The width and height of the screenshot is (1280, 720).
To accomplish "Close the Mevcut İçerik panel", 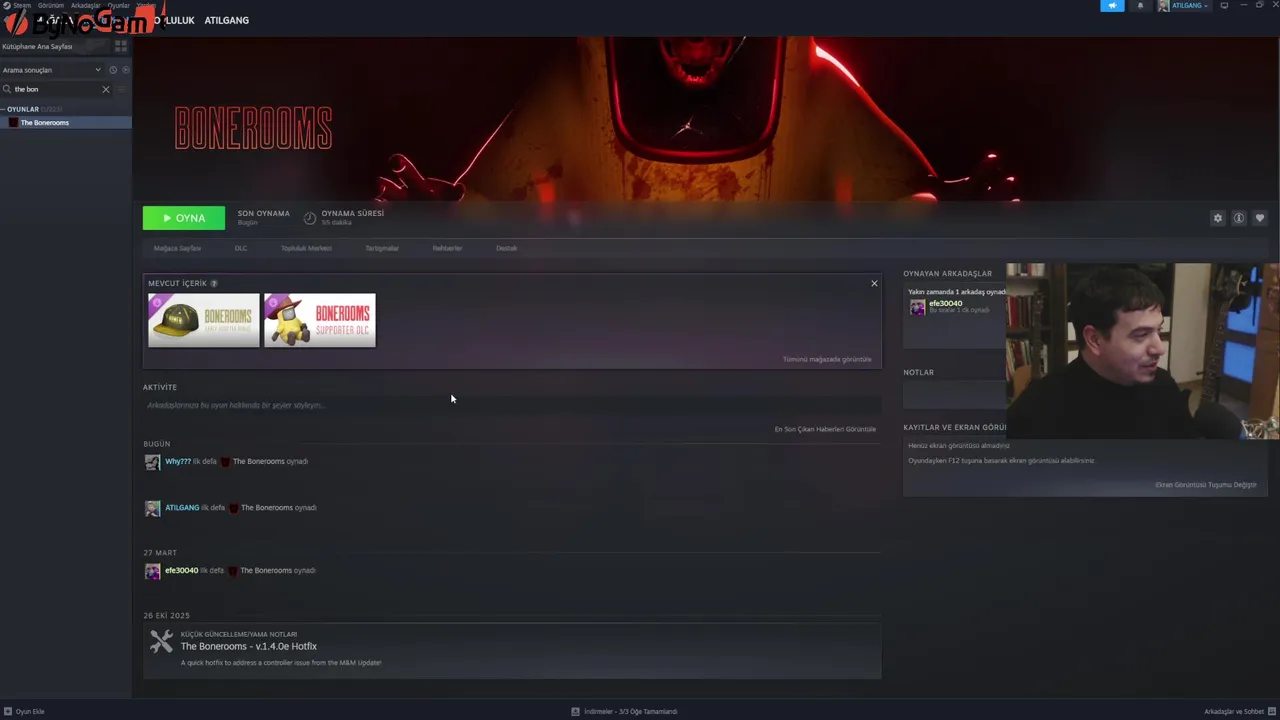I will click(874, 283).
